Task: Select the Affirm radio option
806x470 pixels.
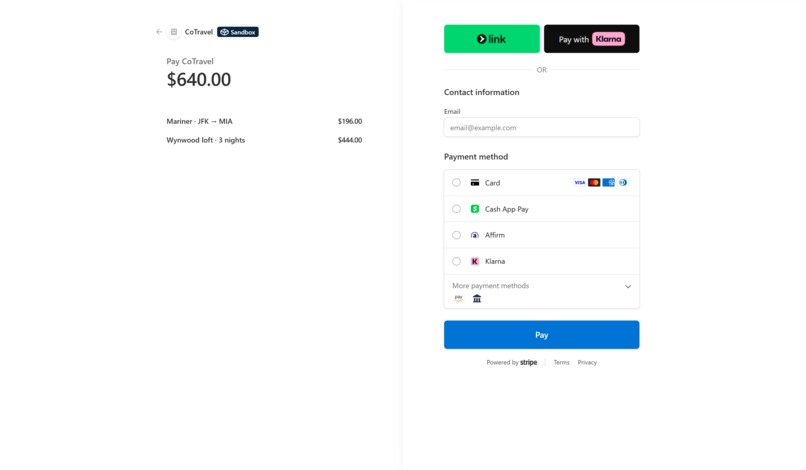Action: [x=456, y=235]
